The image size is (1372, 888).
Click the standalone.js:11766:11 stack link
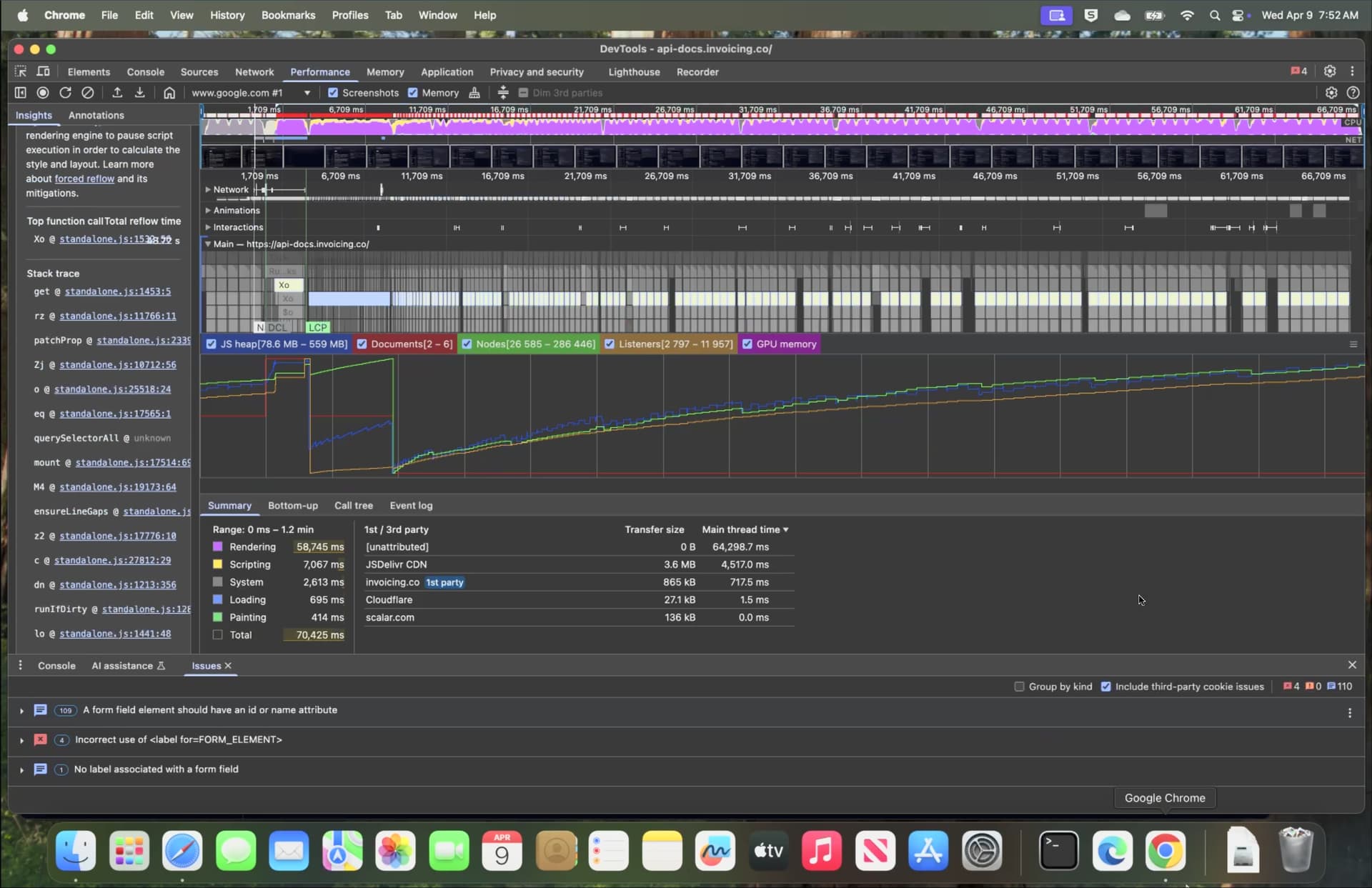(x=118, y=316)
